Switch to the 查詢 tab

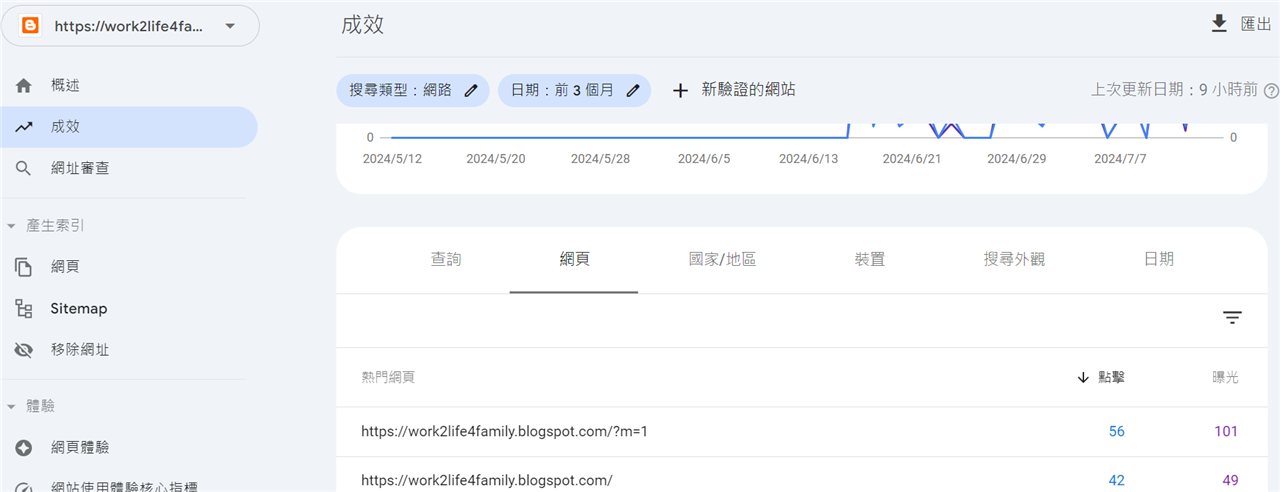click(446, 259)
